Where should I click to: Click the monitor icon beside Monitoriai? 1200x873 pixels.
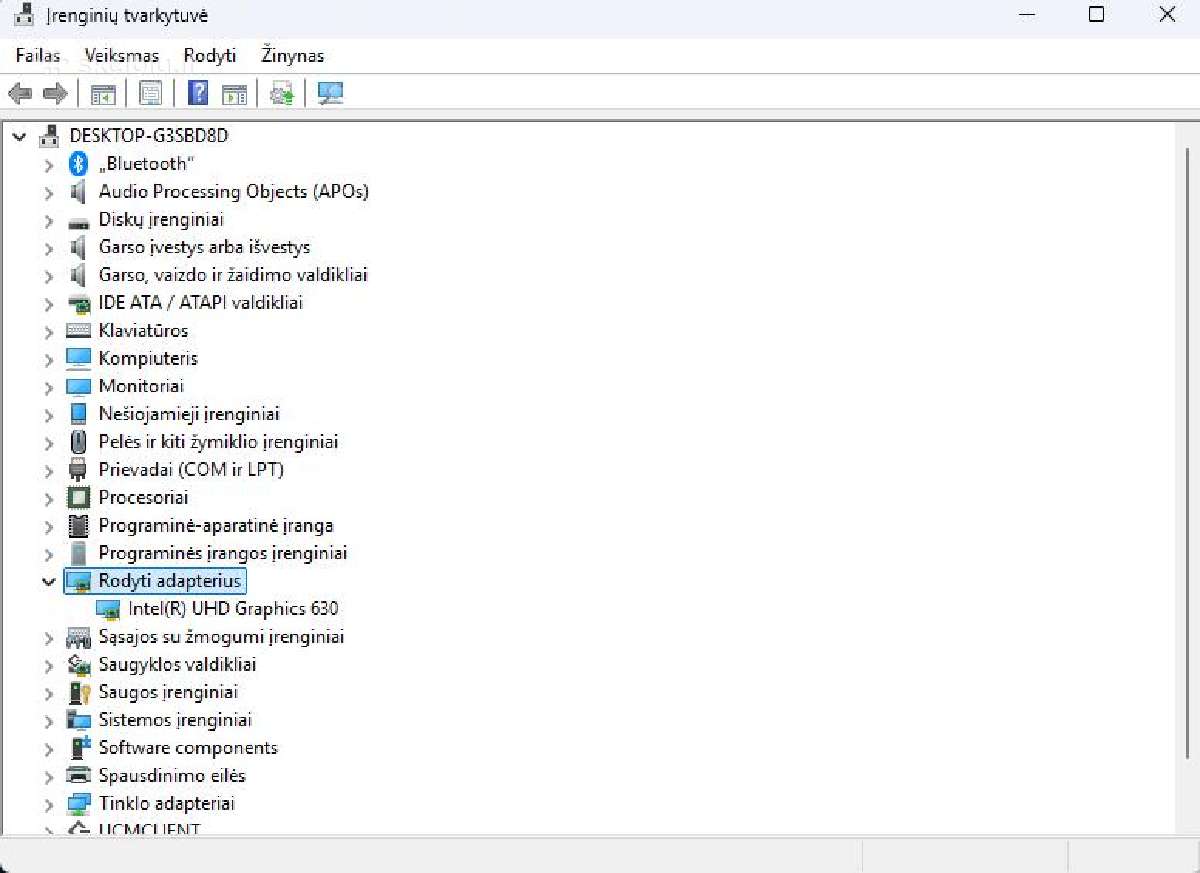point(78,387)
